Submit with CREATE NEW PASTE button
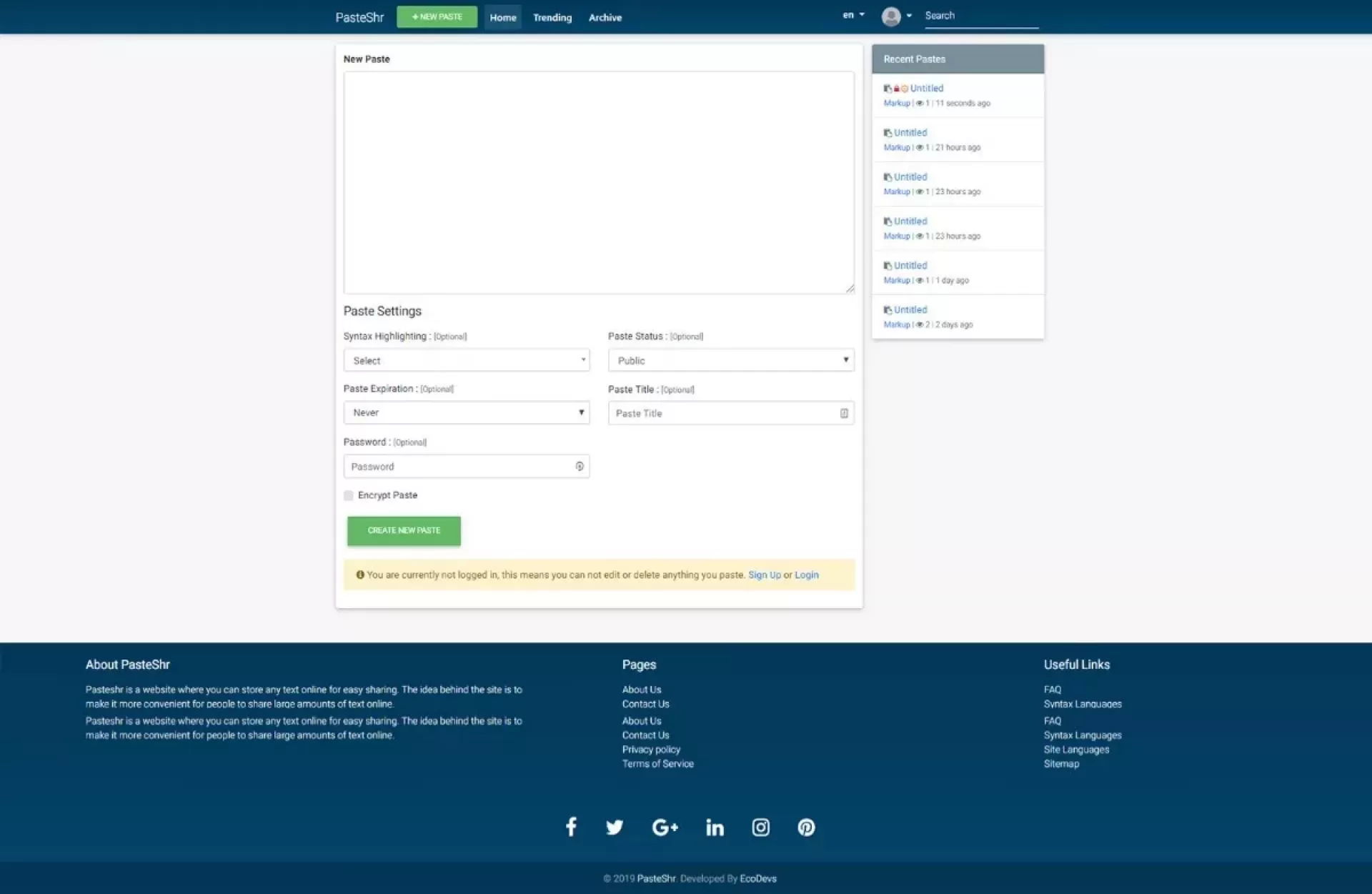The image size is (1372, 894). (x=404, y=531)
